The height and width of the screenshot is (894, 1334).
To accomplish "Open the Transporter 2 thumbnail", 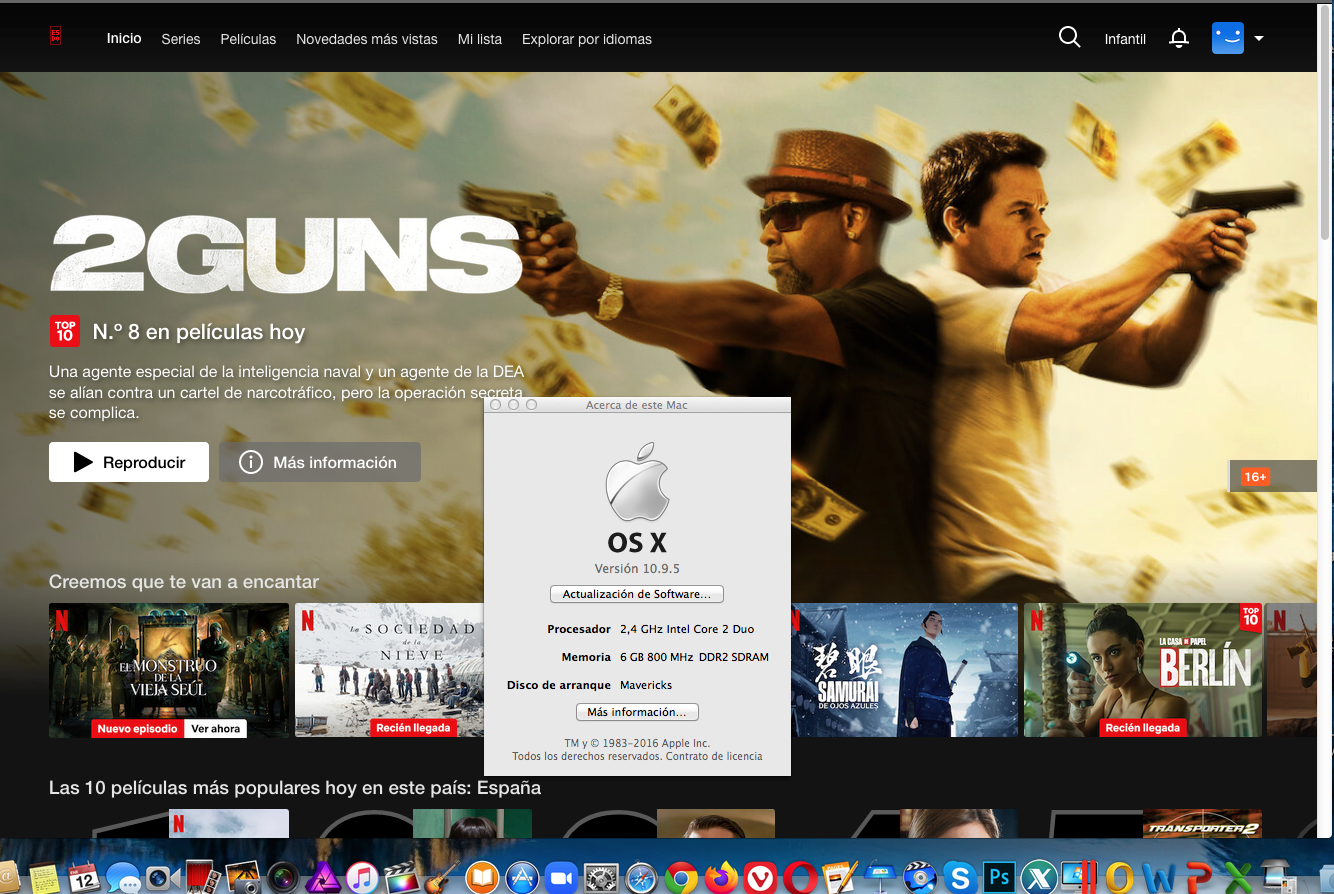I will tap(1202, 824).
